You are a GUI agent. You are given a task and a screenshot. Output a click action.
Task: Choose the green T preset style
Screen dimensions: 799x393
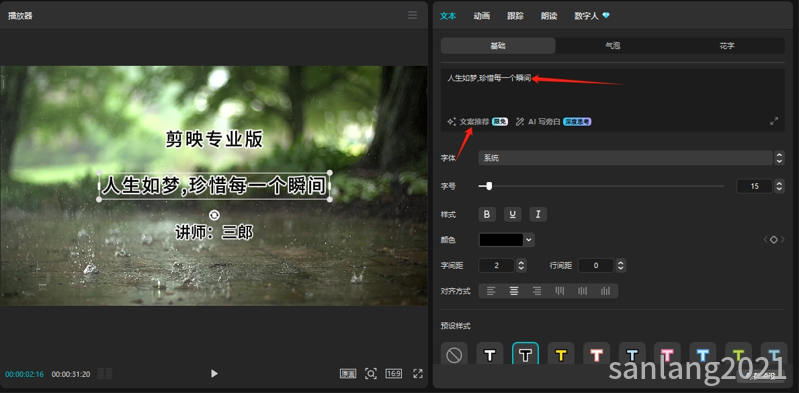(x=739, y=355)
